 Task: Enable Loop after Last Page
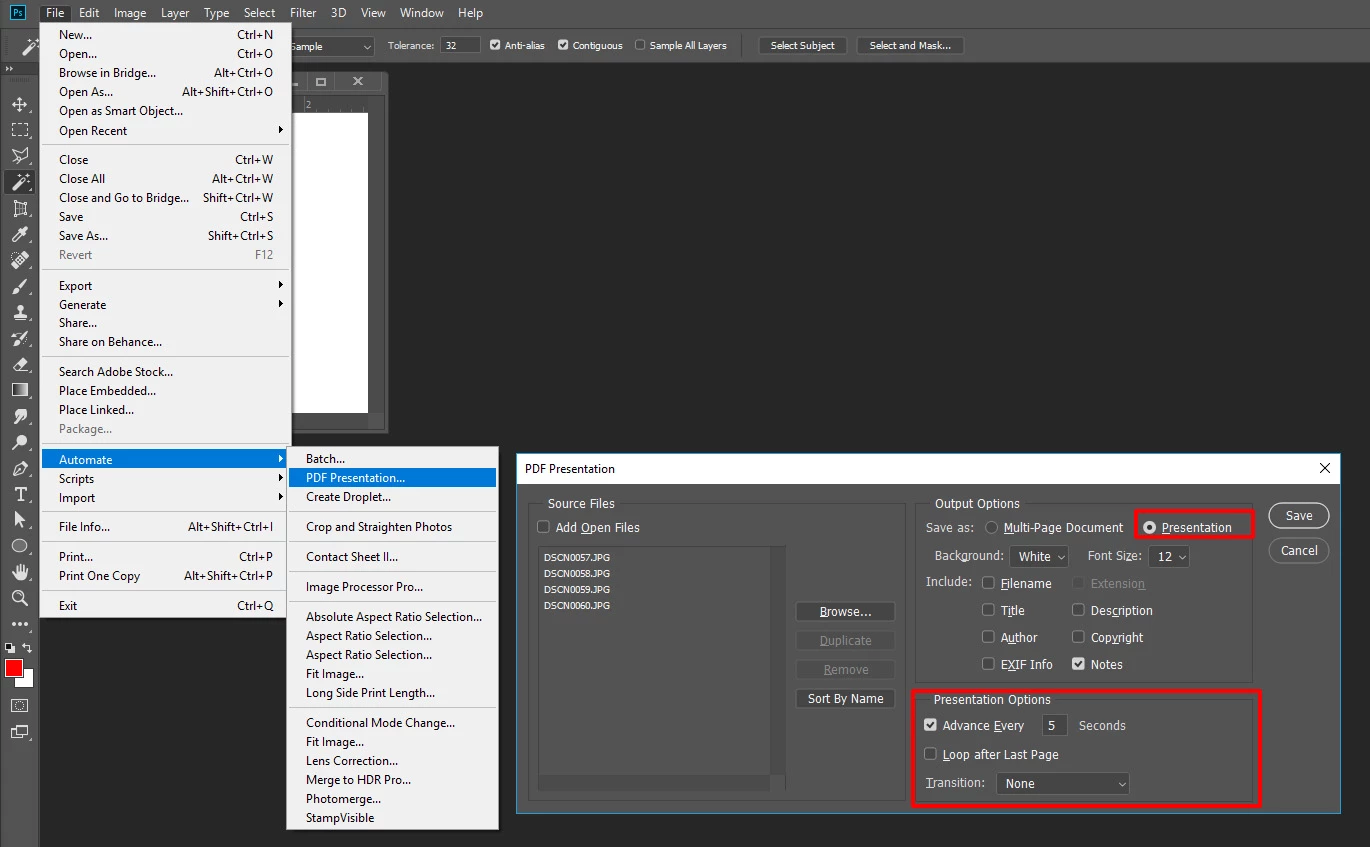pos(930,754)
